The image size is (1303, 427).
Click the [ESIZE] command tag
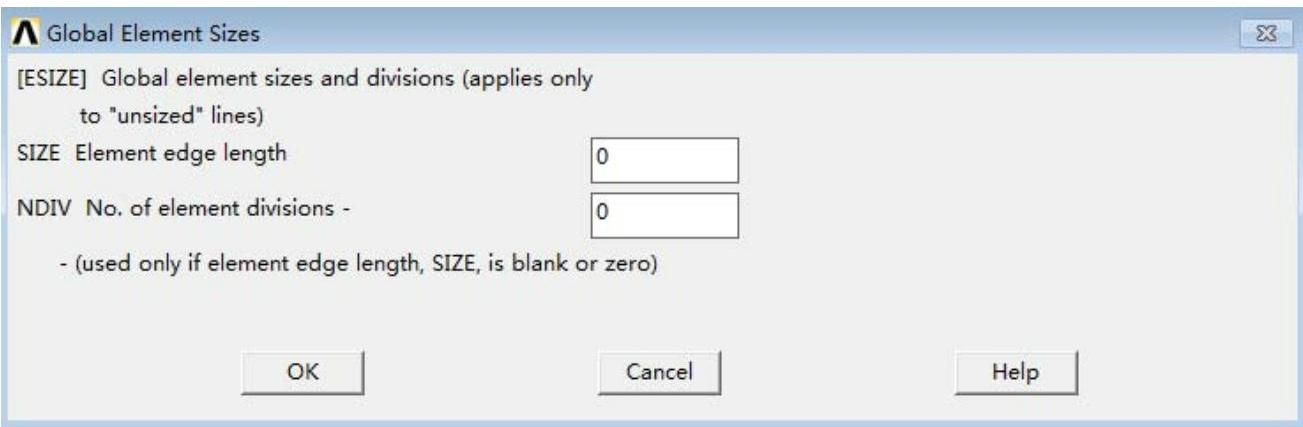[x=44, y=79]
